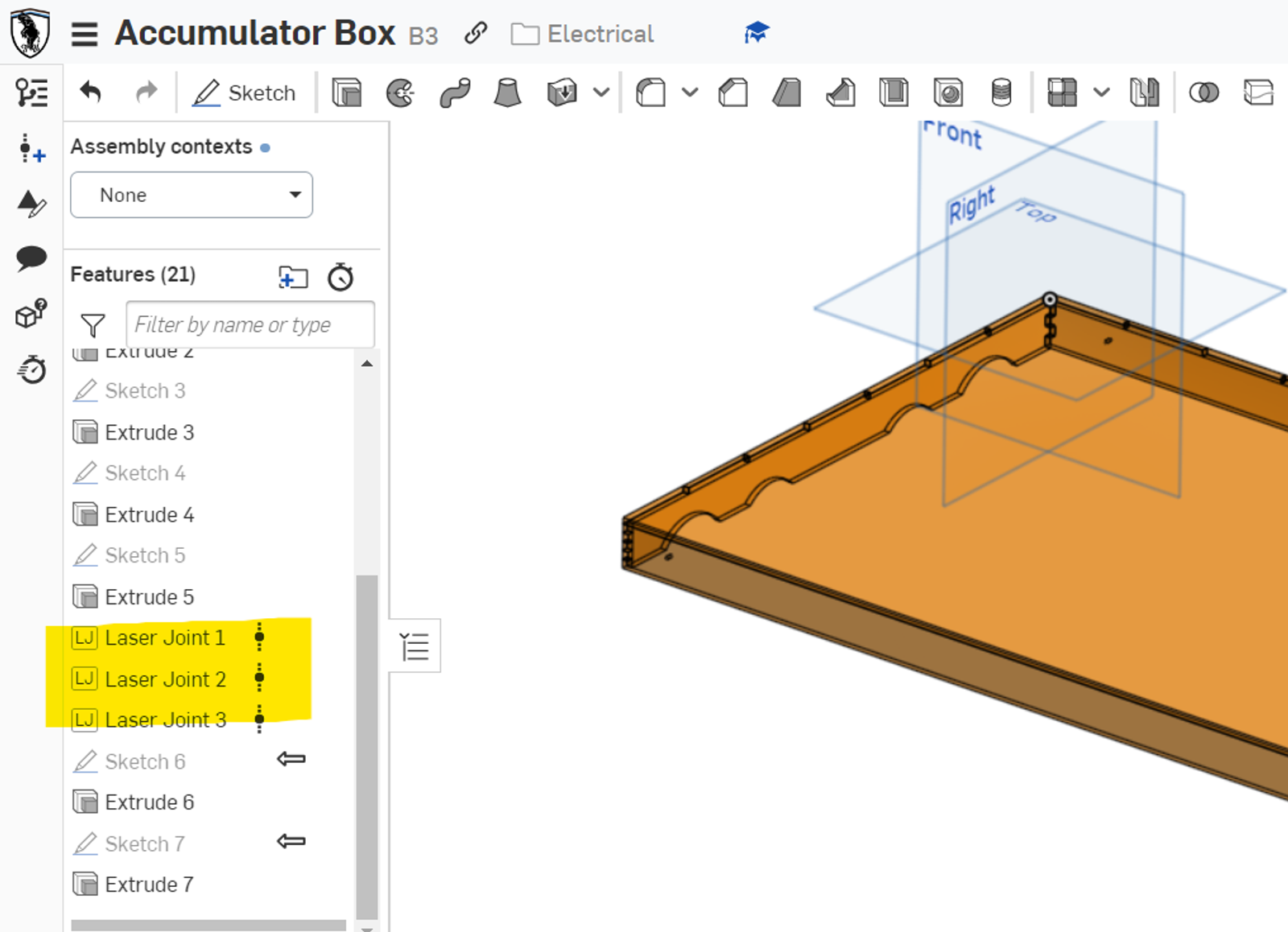1288x932 pixels.
Task: Select the Shell tool
Action: point(894,93)
